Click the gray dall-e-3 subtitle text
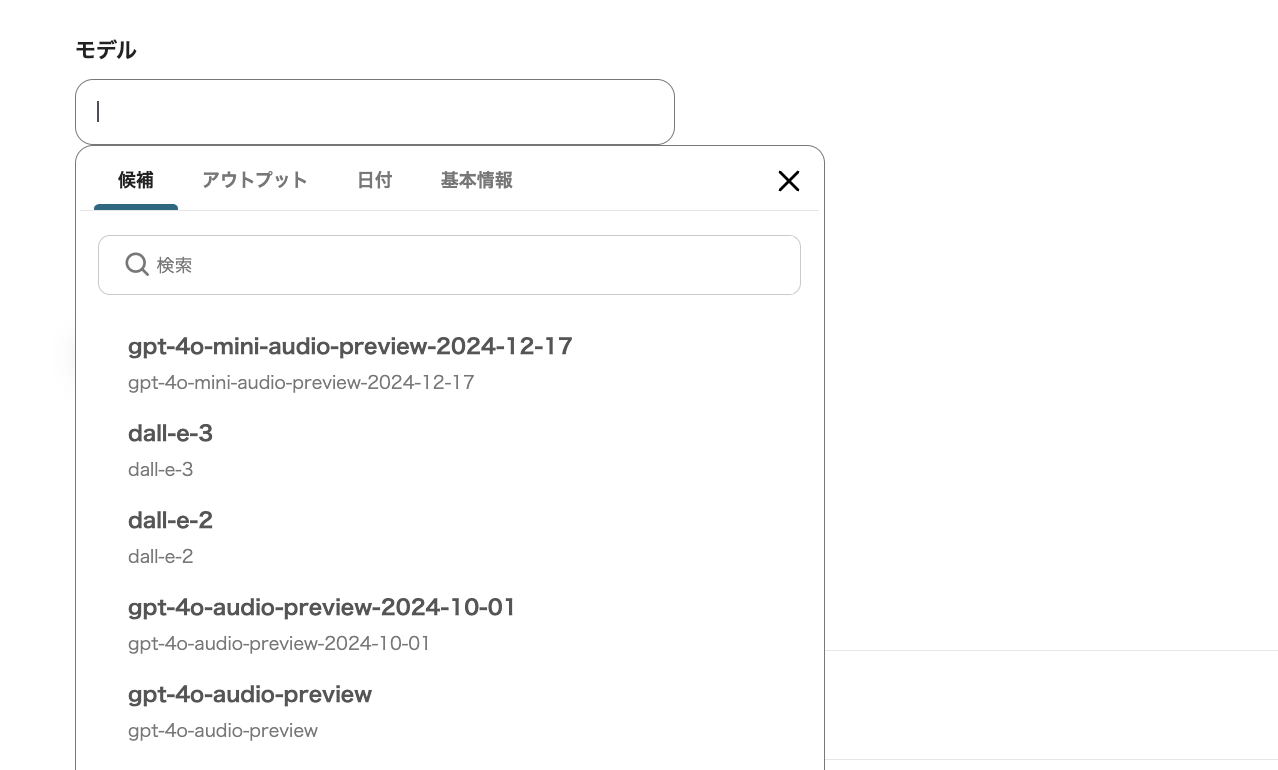This screenshot has width=1278, height=770. (x=161, y=469)
